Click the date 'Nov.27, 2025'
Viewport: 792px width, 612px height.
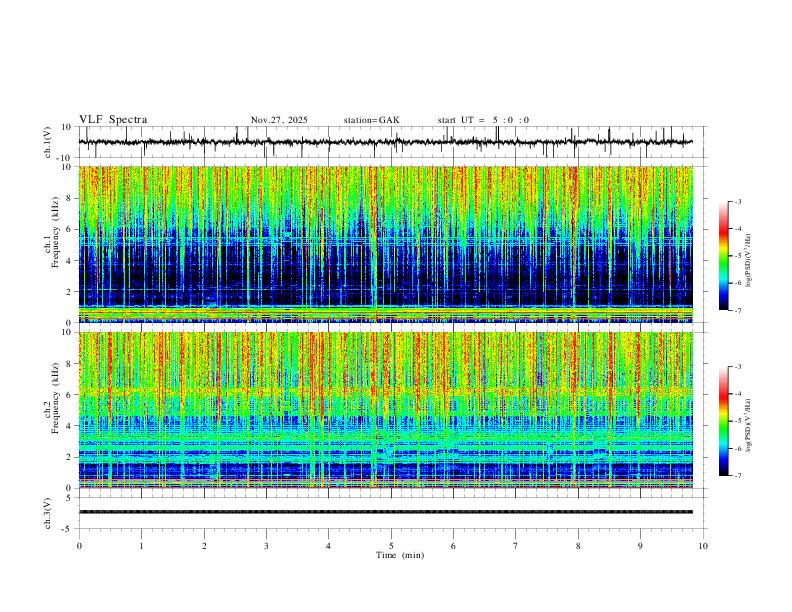tap(279, 120)
